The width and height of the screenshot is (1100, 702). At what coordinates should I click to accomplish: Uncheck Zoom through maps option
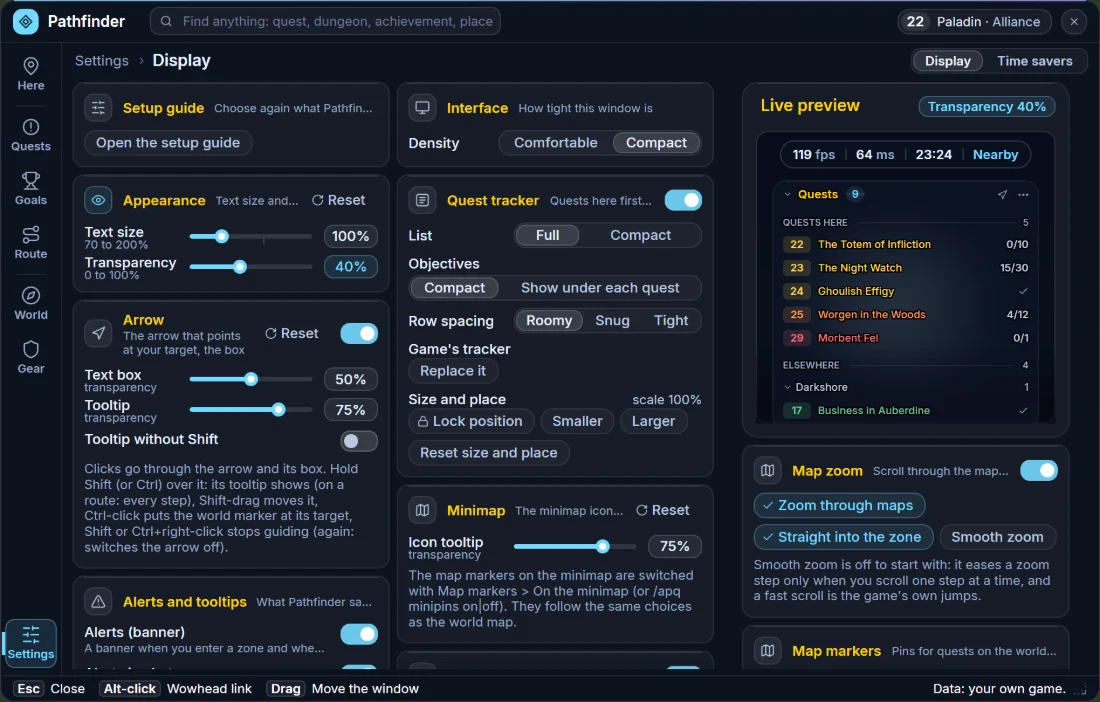click(x=839, y=505)
